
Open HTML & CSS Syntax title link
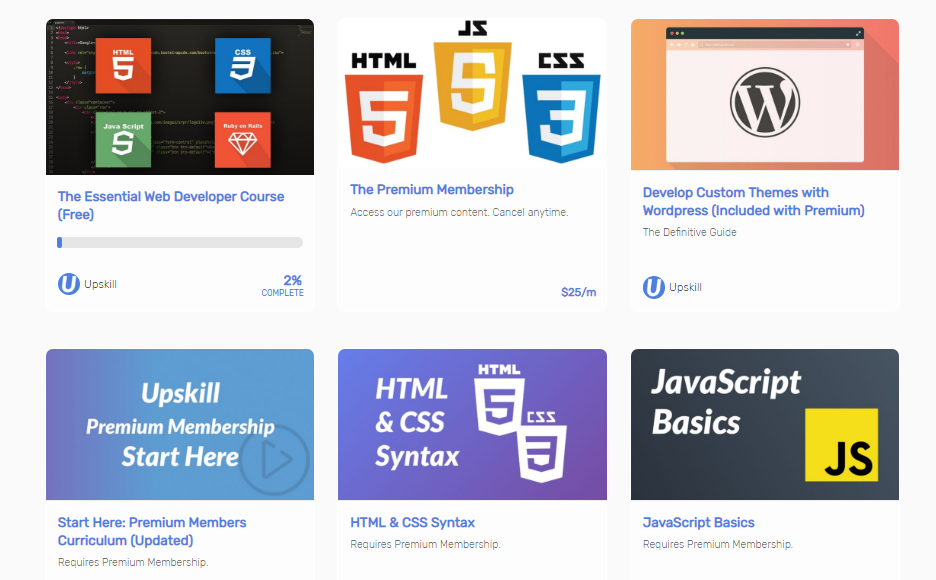click(x=412, y=523)
